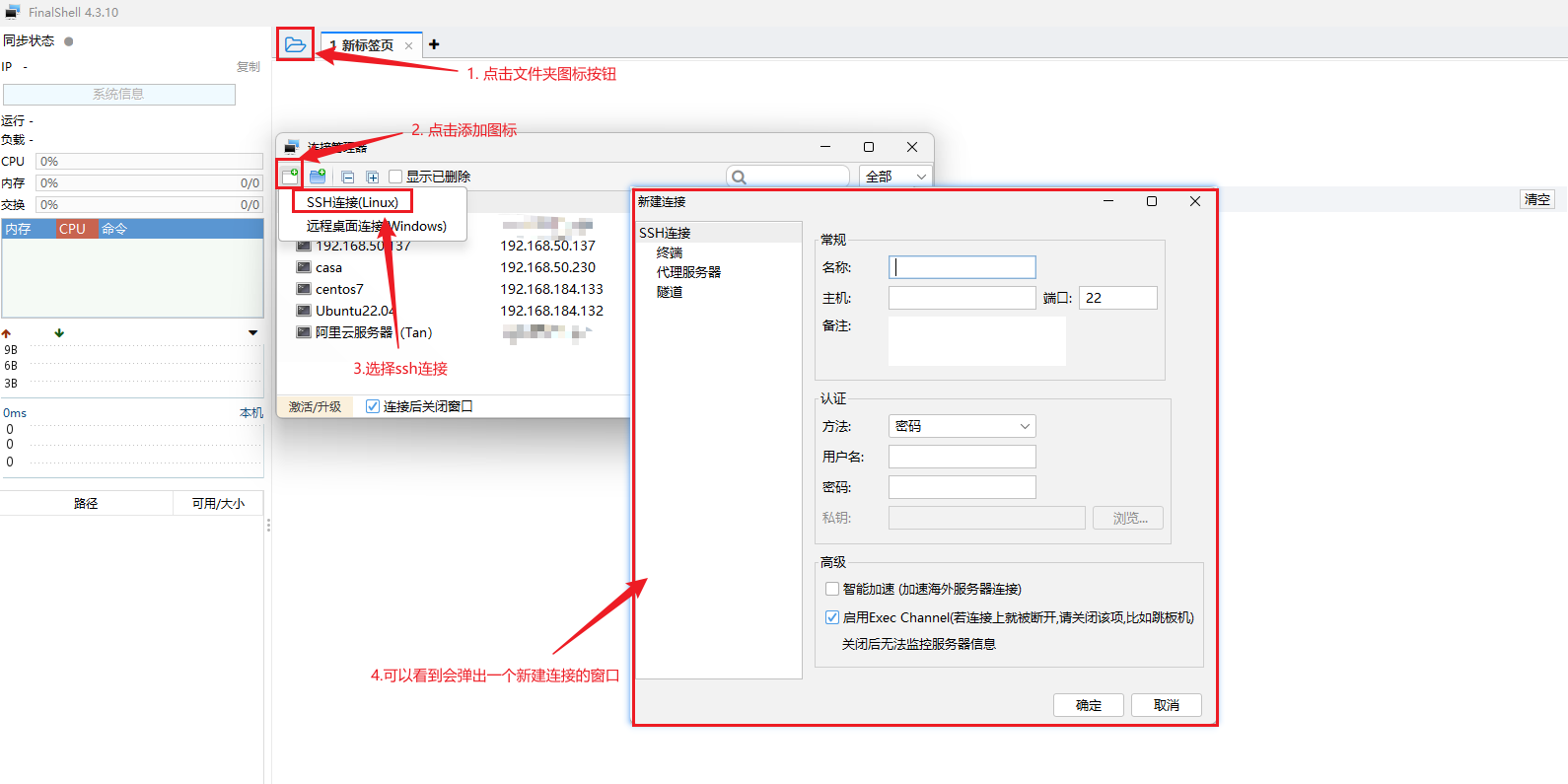Click the 本机 latency label
Viewport: 1568px width, 784px height.
(251, 413)
